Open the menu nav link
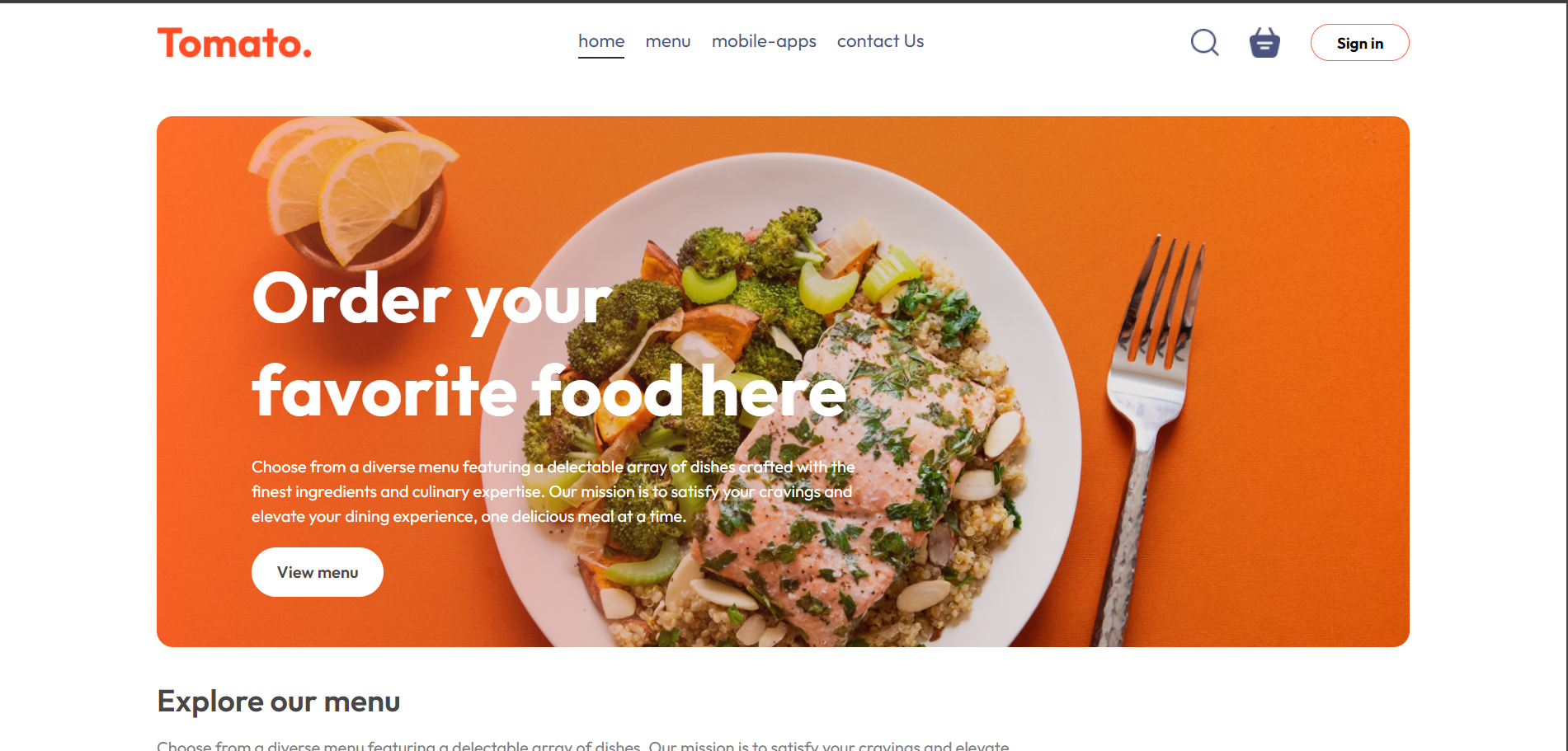The width and height of the screenshot is (1568, 751). click(x=668, y=41)
